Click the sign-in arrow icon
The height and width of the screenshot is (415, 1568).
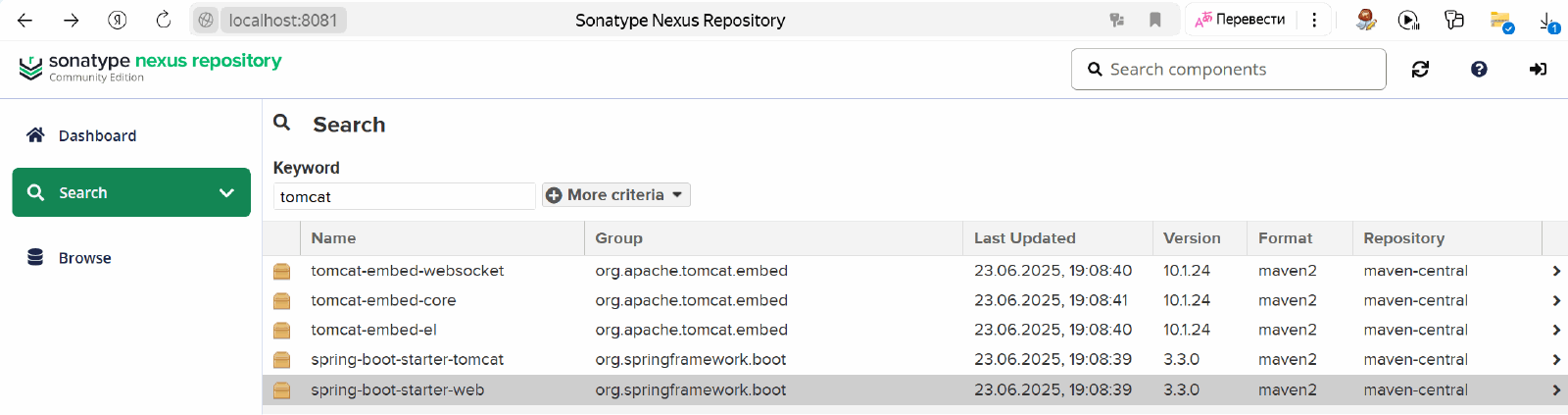pyautogui.click(x=1538, y=69)
